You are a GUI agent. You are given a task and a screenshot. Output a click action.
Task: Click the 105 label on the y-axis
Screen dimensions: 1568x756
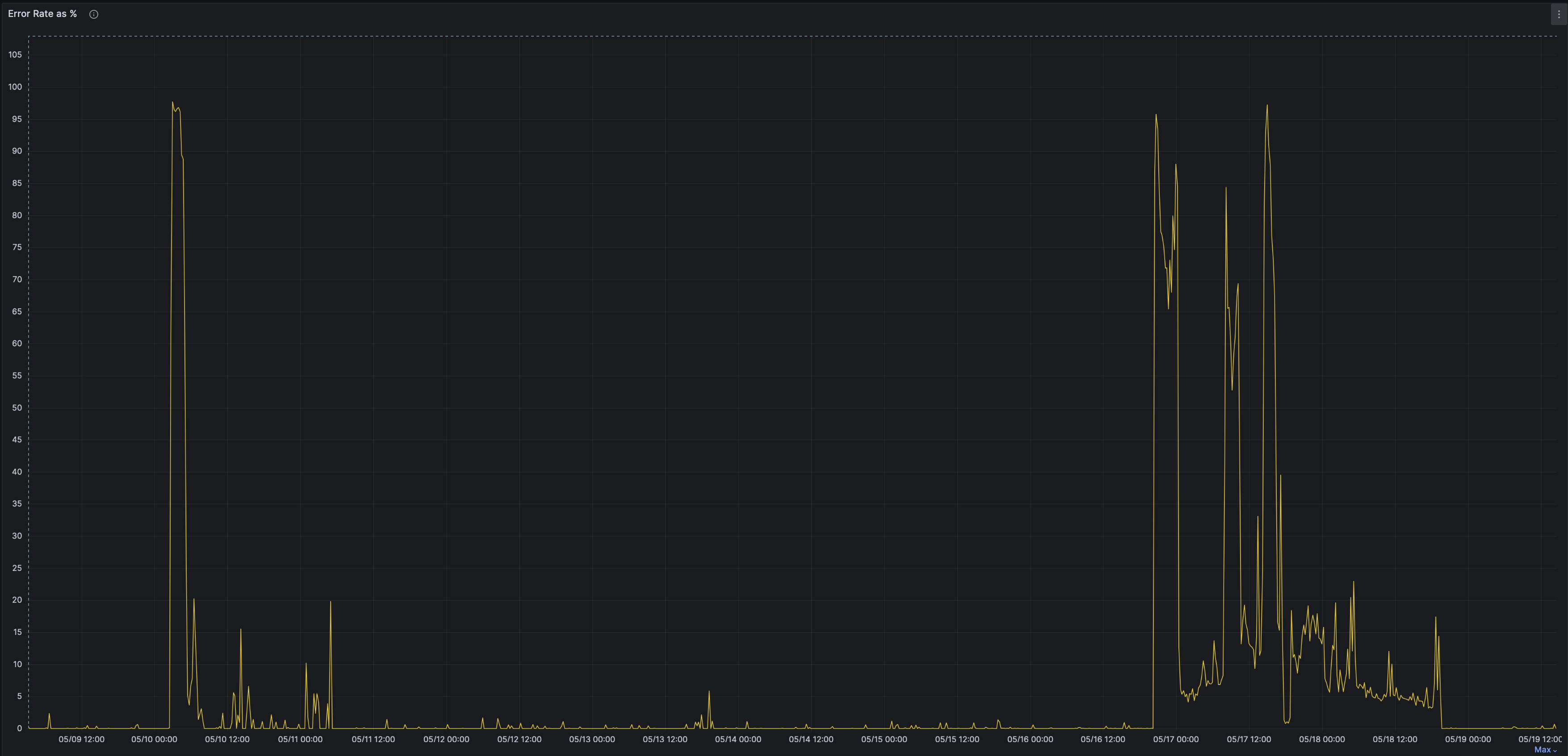click(15, 55)
